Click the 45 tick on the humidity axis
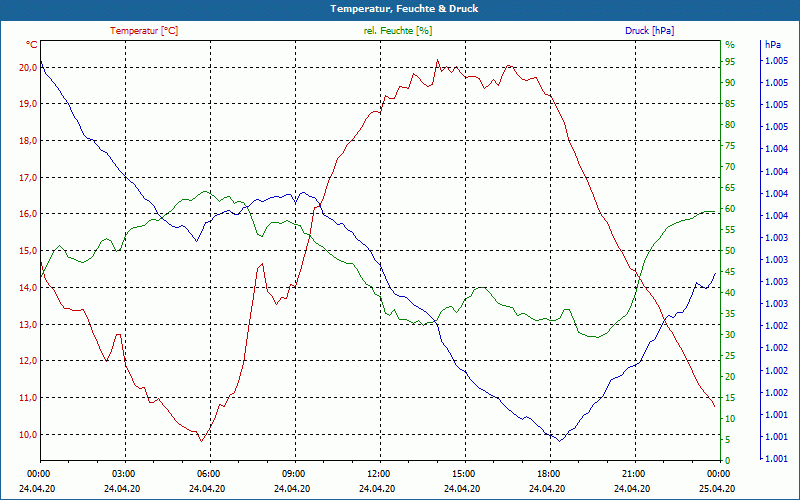 tap(730, 272)
